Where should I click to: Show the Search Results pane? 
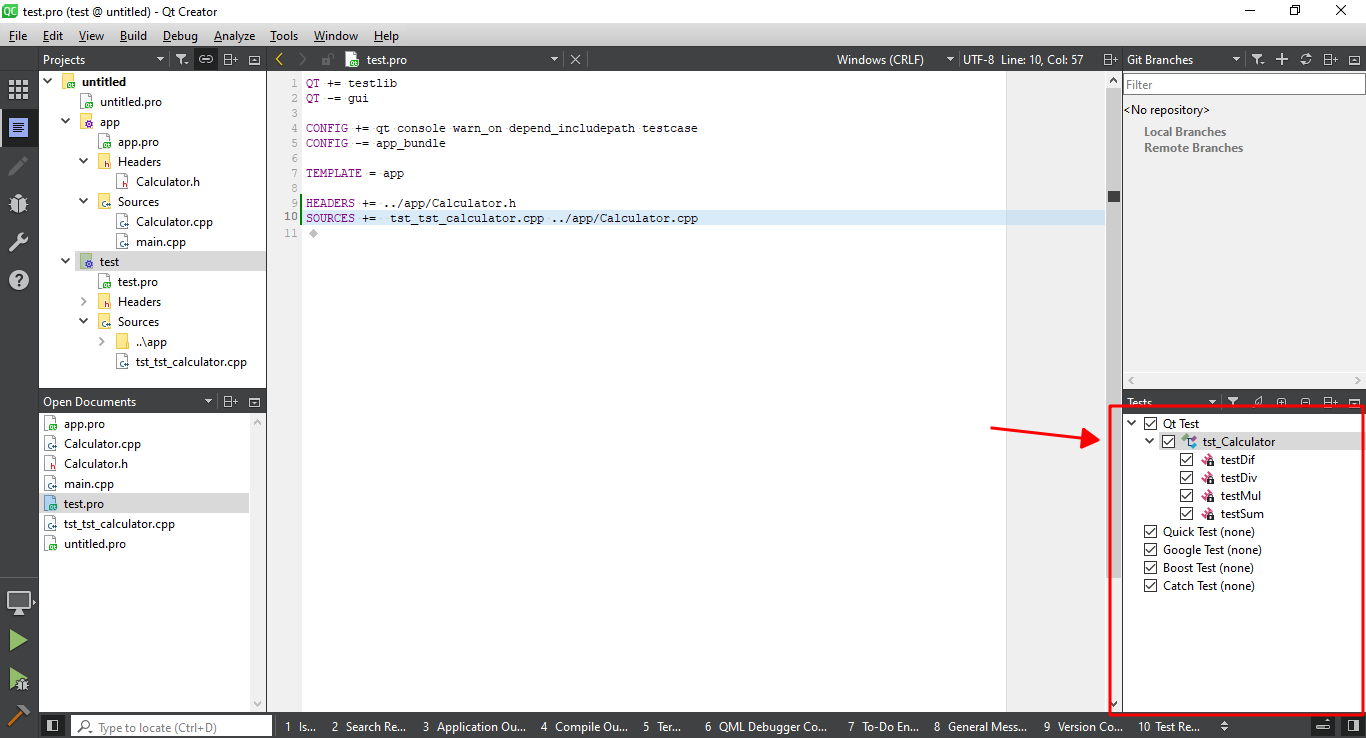pos(369,727)
